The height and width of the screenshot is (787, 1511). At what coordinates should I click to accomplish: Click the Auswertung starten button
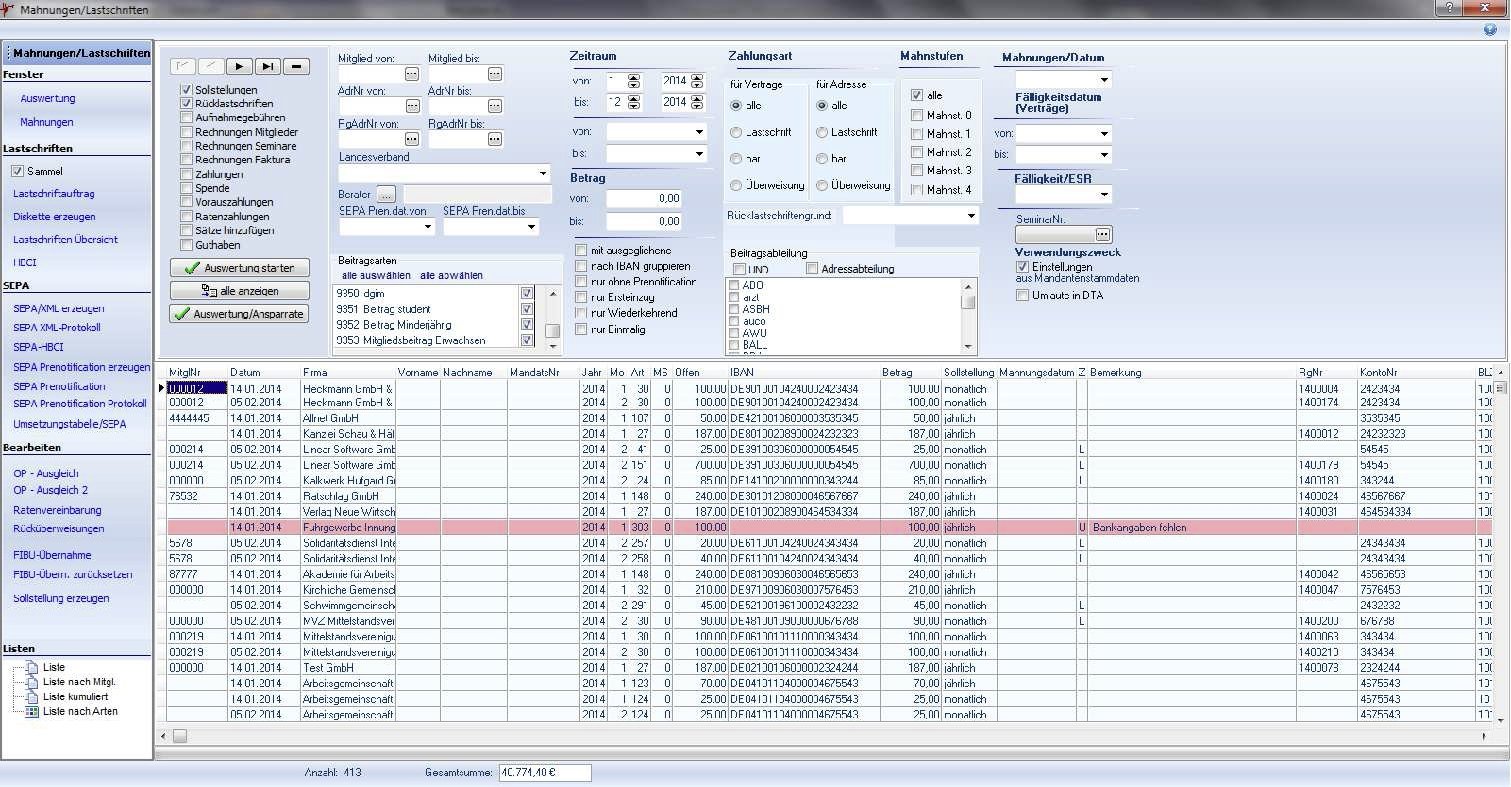coord(239,268)
